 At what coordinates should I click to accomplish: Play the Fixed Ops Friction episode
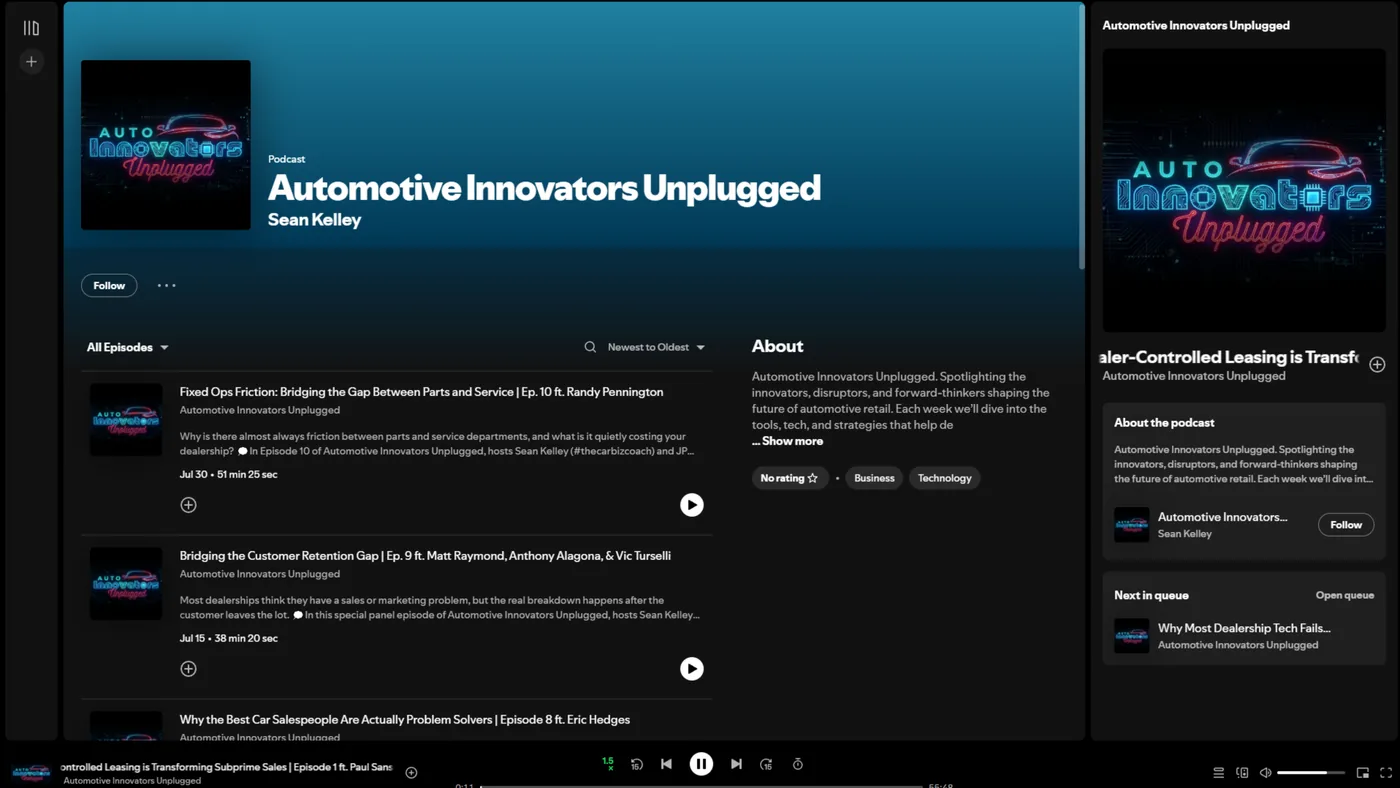[x=691, y=505]
